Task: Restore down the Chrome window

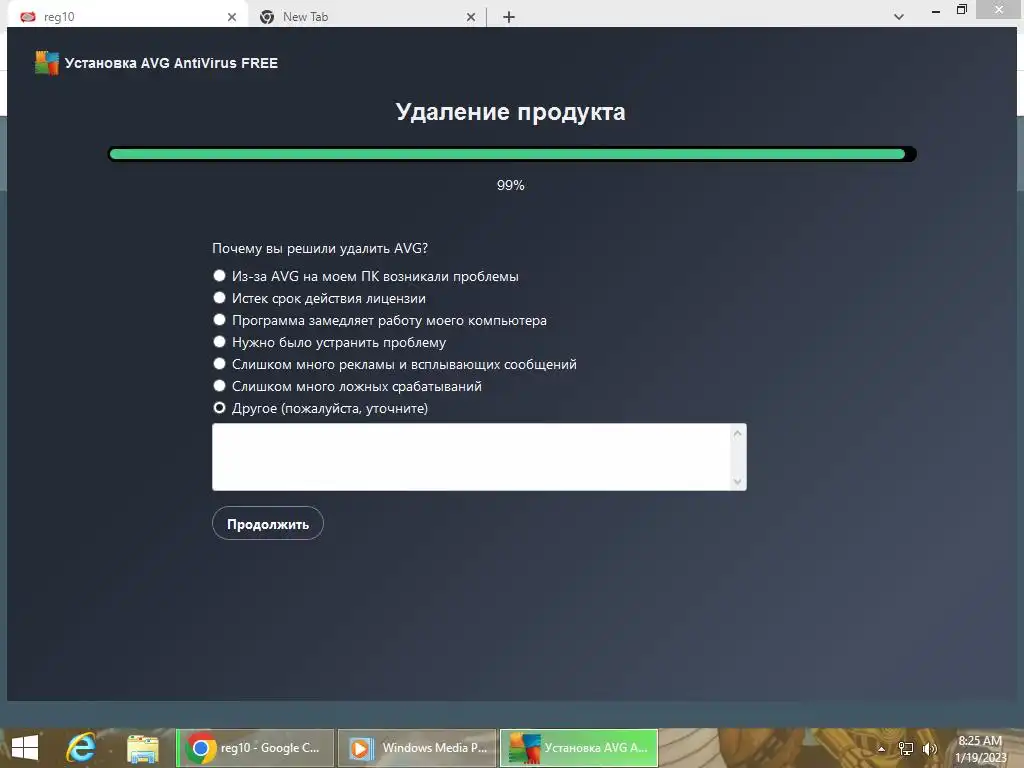Action: [x=961, y=9]
